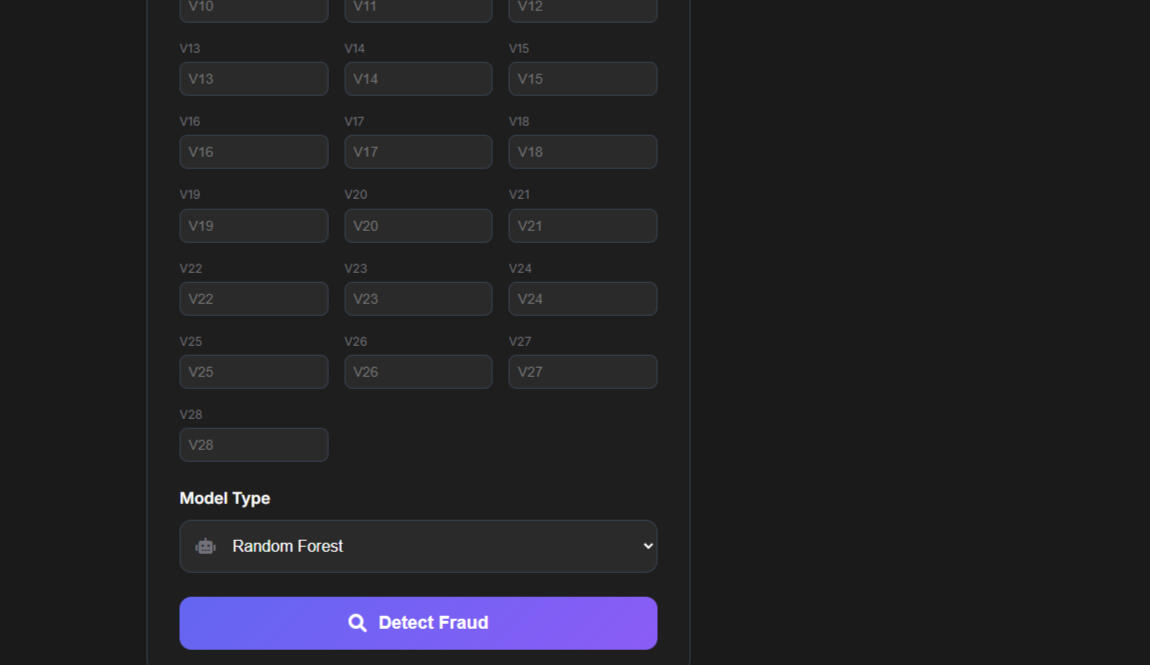Click into the V16 field

click(x=254, y=152)
